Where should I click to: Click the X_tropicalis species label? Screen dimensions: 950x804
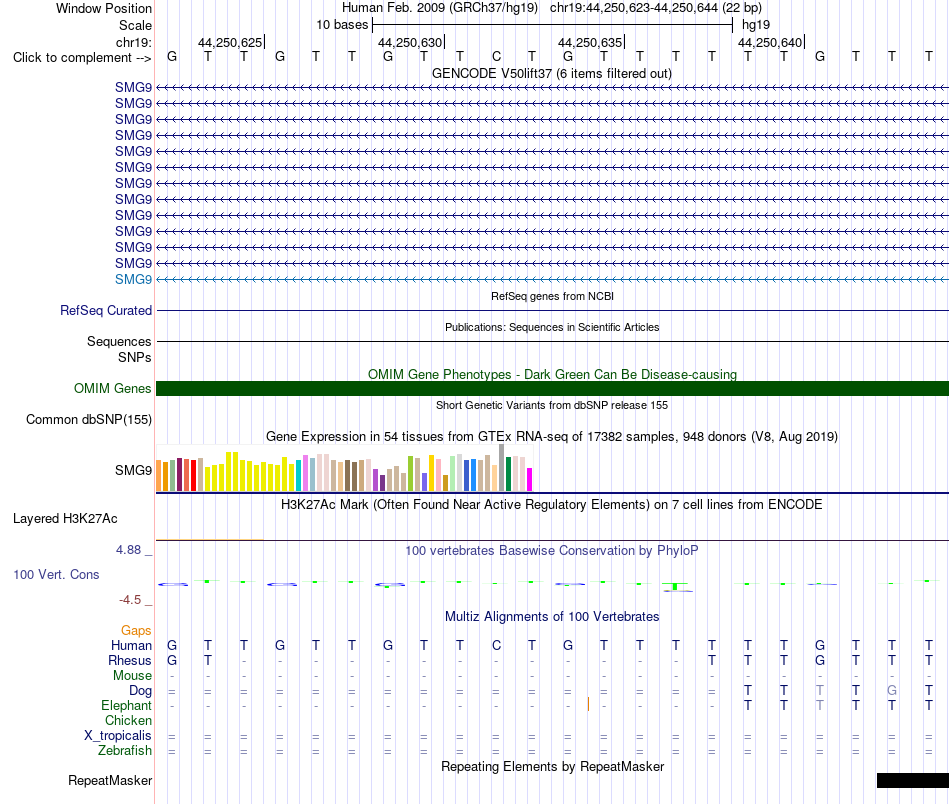(118, 736)
